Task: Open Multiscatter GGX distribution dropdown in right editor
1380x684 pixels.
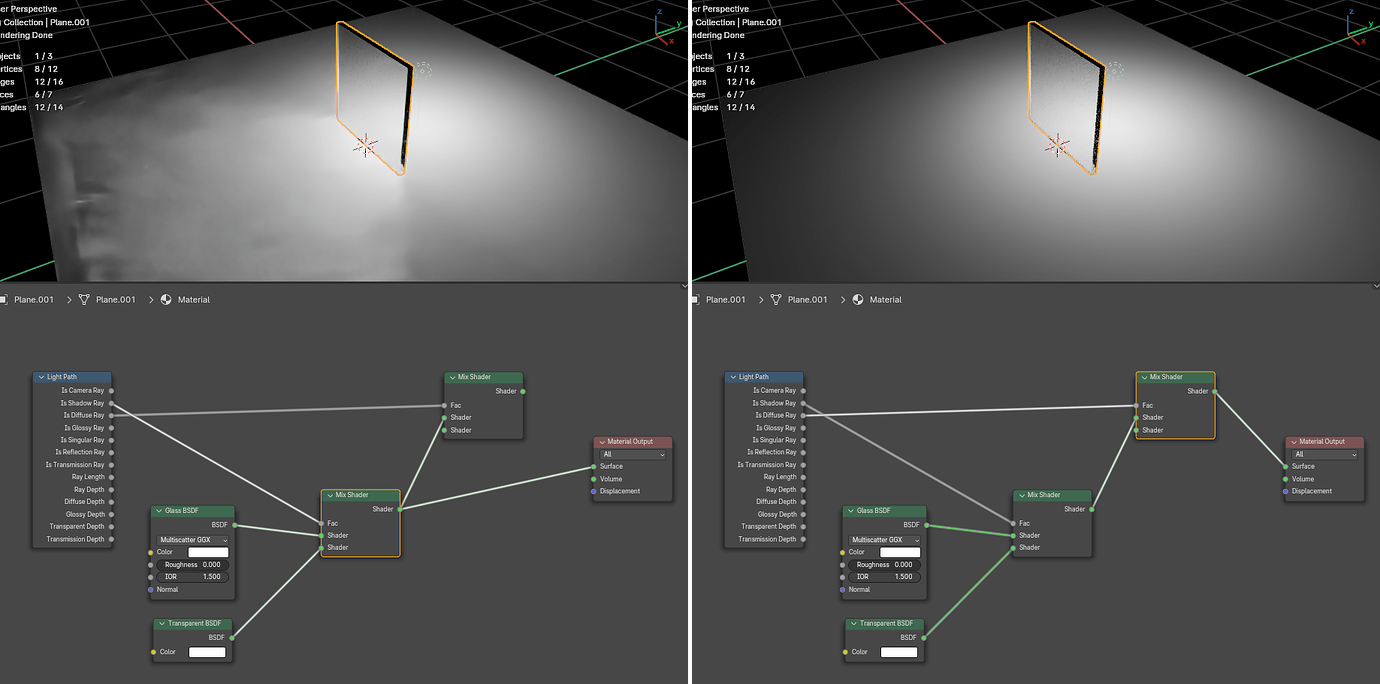Action: [x=885, y=540]
